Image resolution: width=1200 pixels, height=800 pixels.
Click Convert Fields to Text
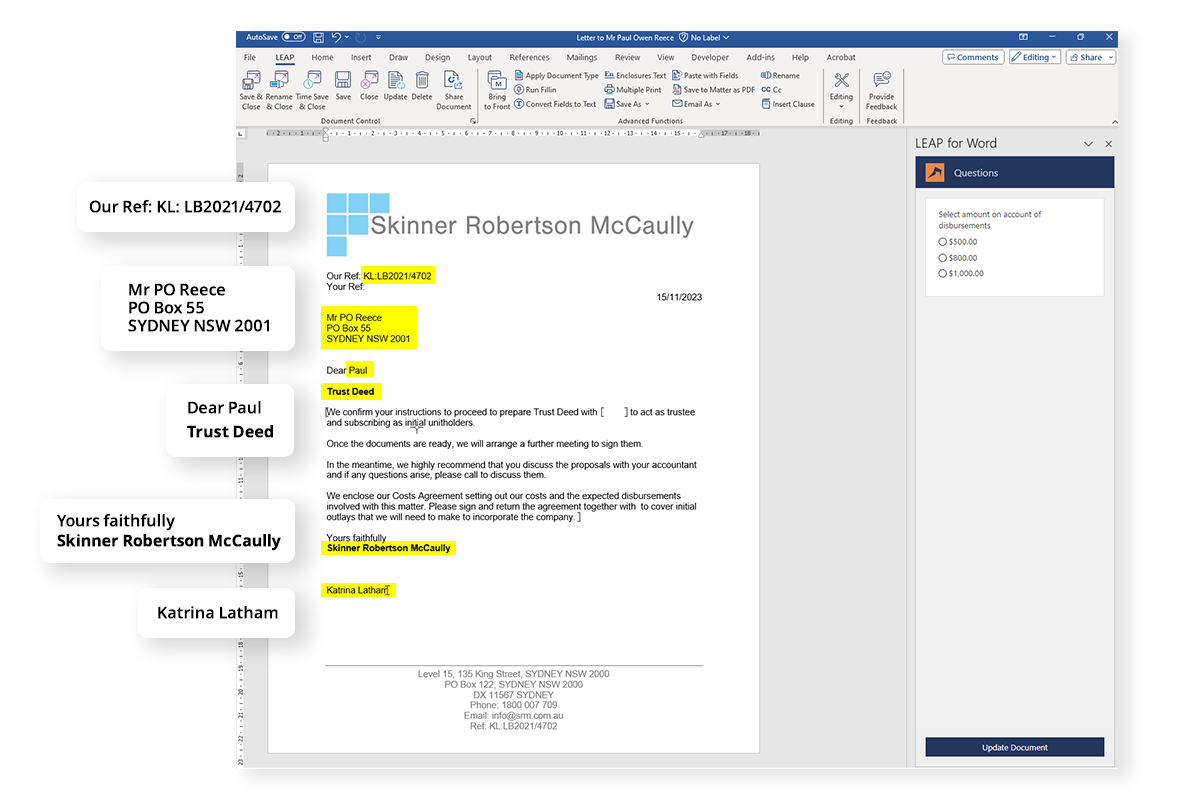(x=555, y=104)
